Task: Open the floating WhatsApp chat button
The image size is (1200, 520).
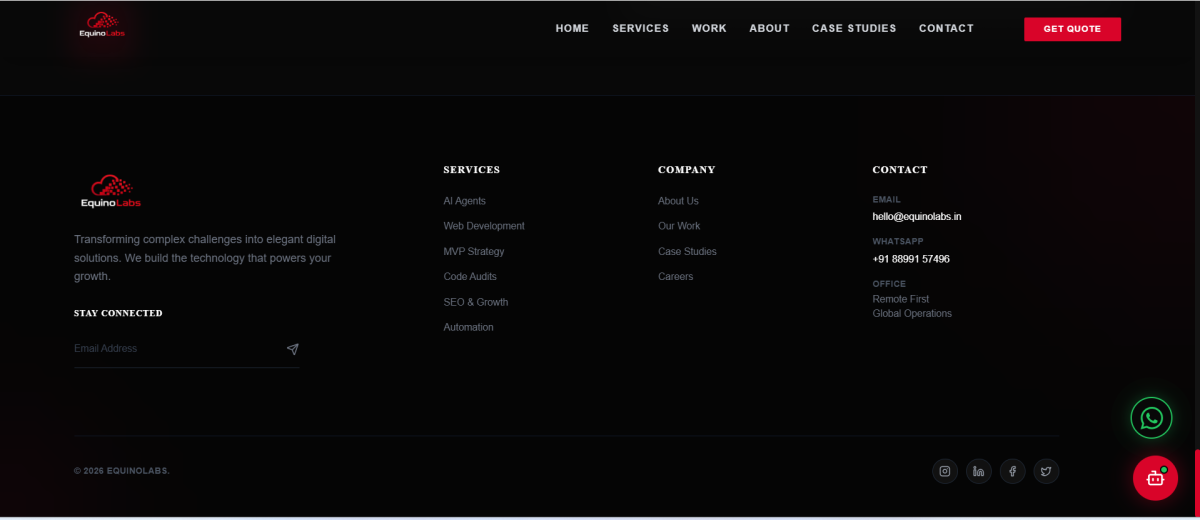Action: pyautogui.click(x=1151, y=418)
